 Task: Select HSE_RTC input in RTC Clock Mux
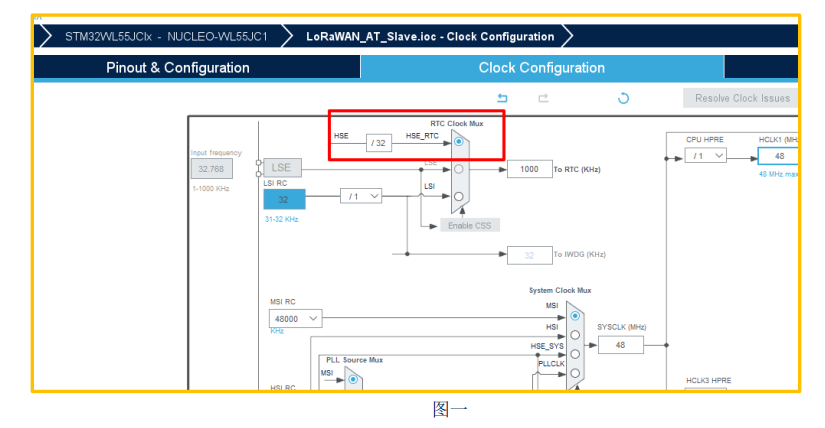point(459,142)
